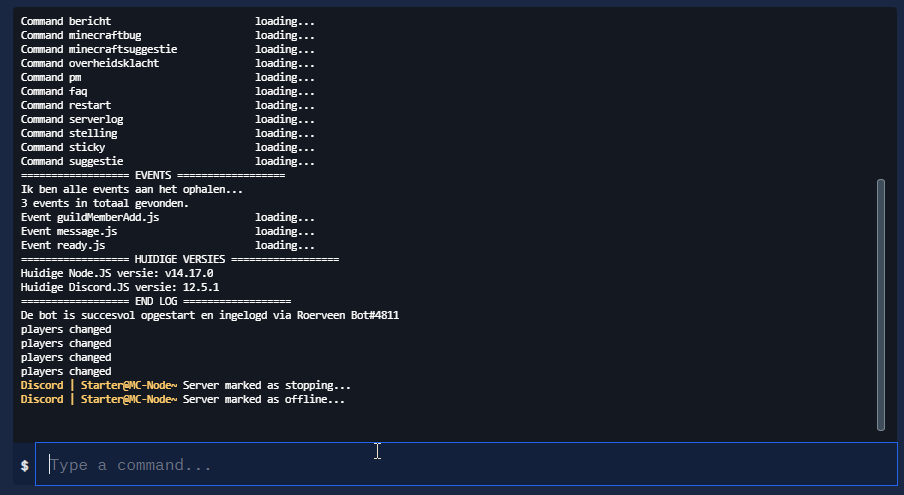This screenshot has height=495, width=904.
Task: Select the "Command overheidsklacht" log entry
Action: click(90, 63)
